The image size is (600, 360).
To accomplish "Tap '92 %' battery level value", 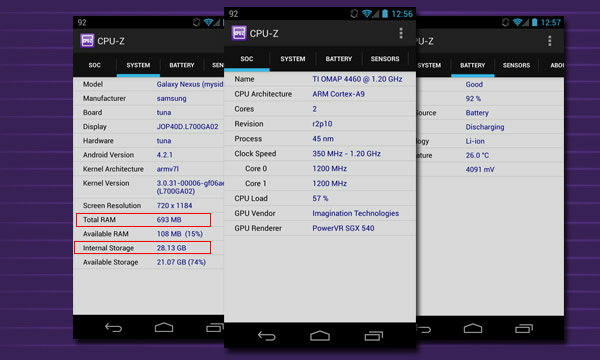I will coord(473,99).
